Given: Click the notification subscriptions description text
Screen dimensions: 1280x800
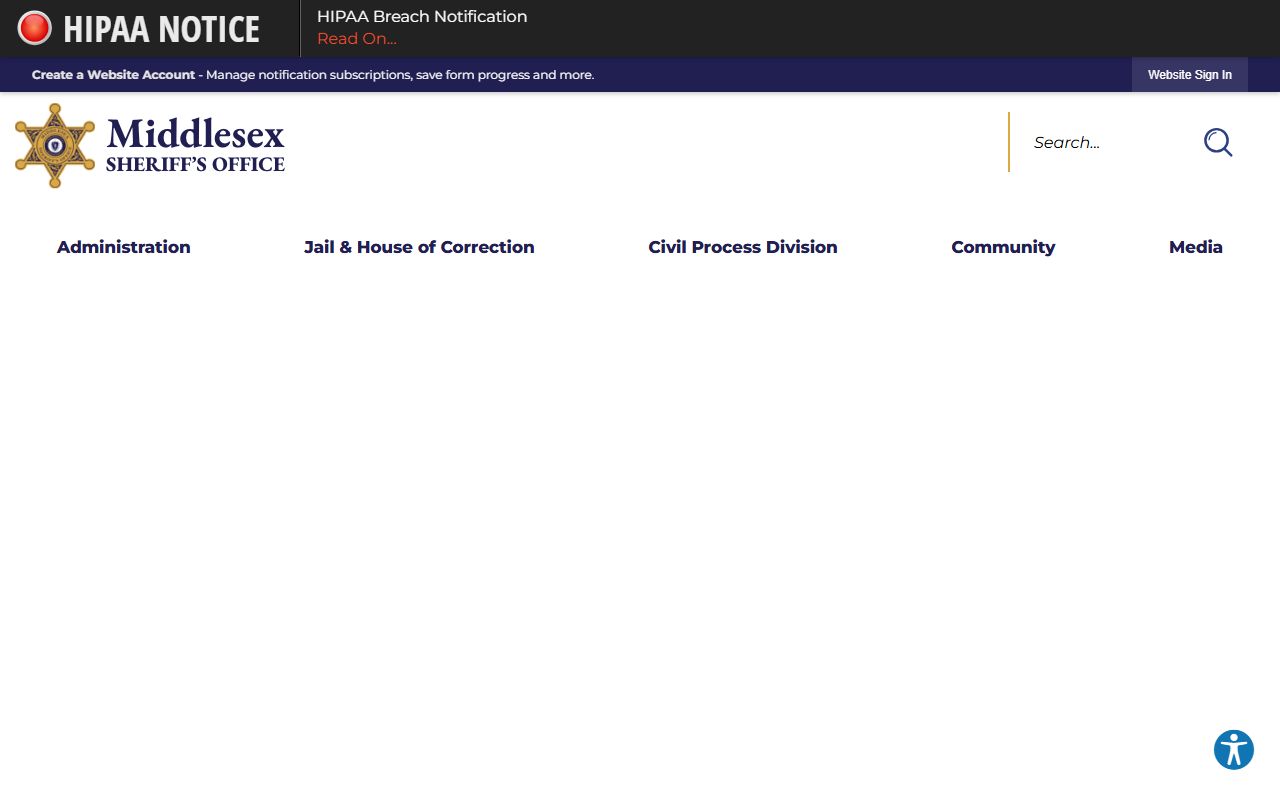Looking at the screenshot, I should click(x=400, y=75).
